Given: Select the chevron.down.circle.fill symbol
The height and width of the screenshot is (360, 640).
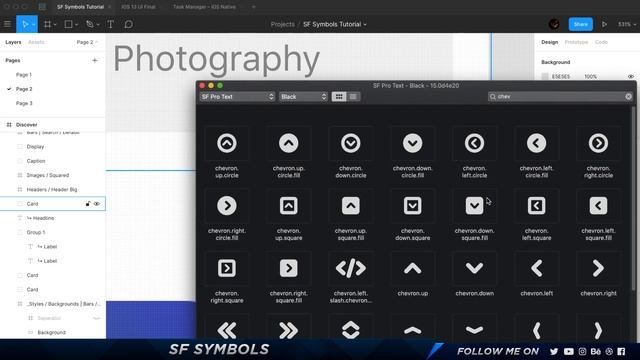Looking at the screenshot, I should (x=413, y=143).
